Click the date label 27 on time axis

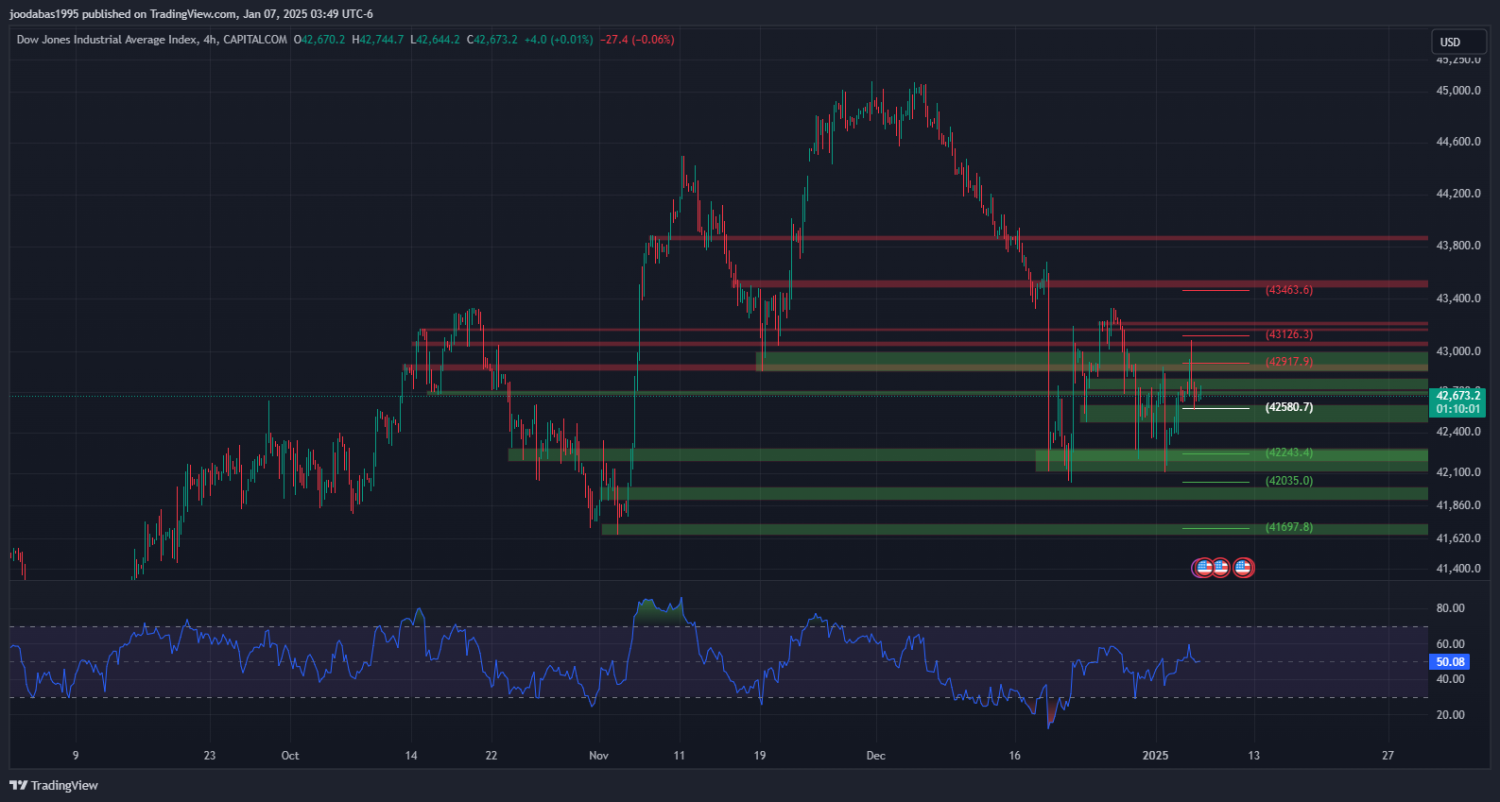coord(1387,755)
